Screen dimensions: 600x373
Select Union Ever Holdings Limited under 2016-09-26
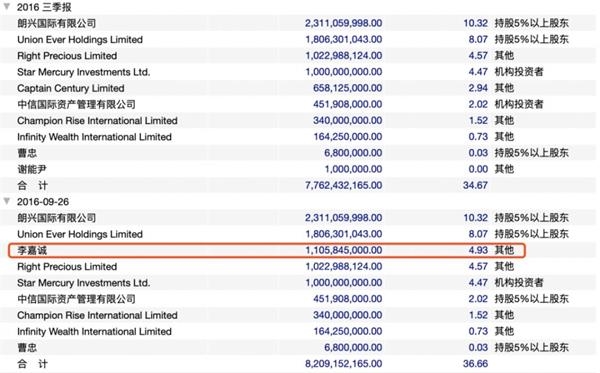point(80,234)
